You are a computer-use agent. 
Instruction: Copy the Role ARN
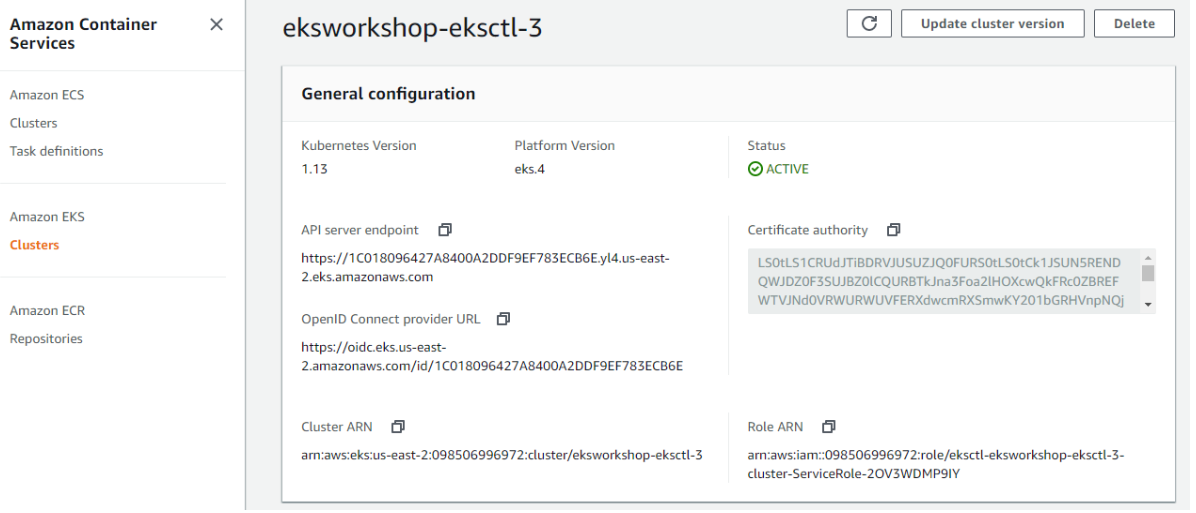click(828, 427)
